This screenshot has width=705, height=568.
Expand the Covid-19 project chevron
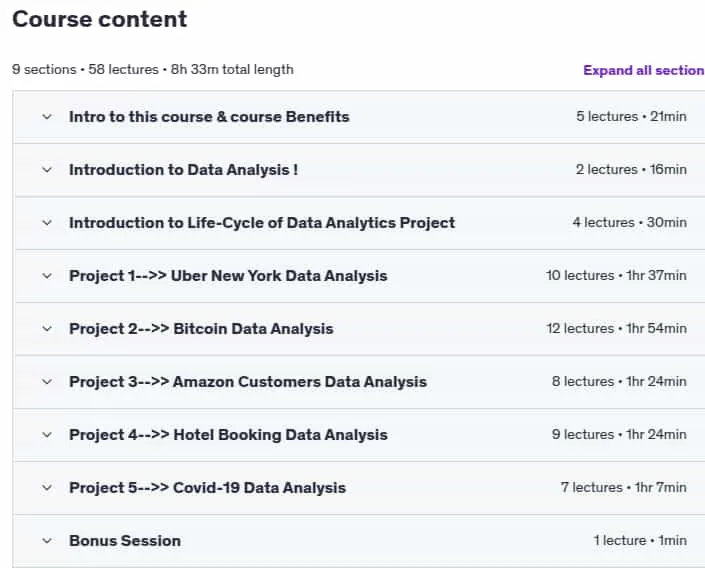(x=47, y=488)
